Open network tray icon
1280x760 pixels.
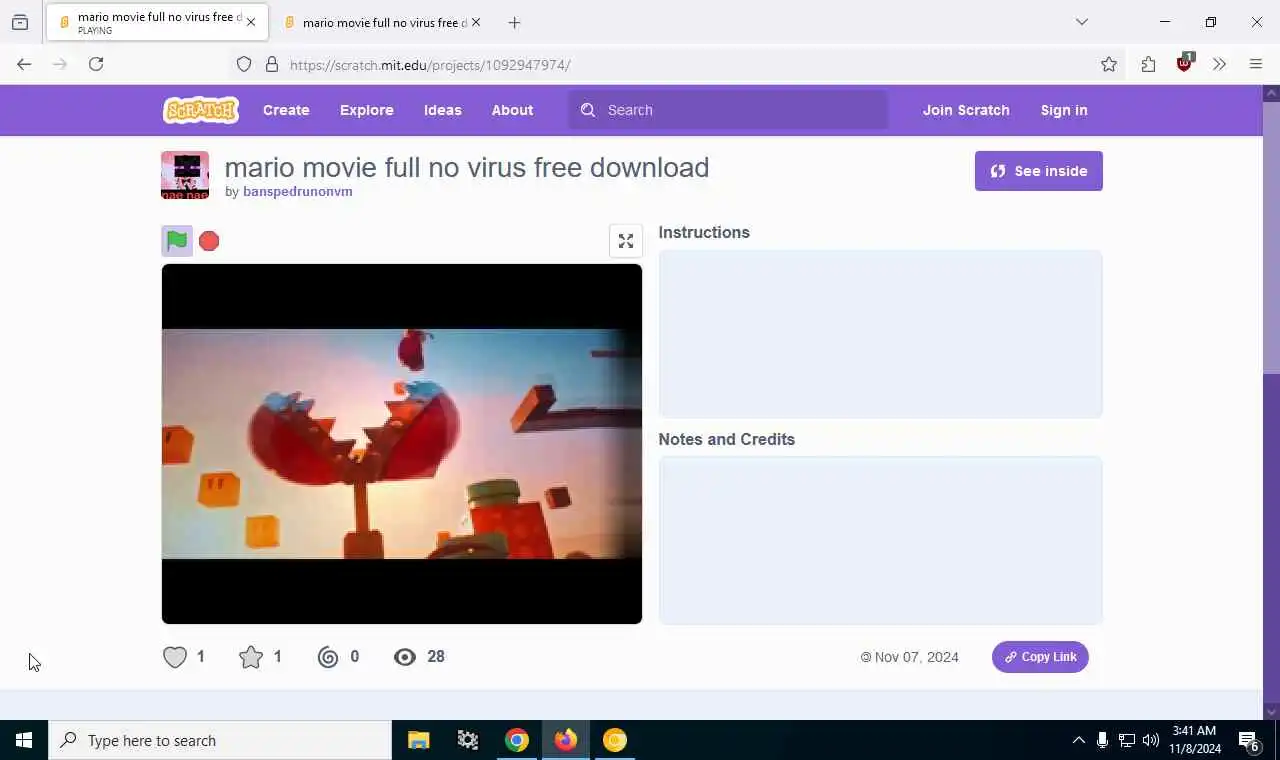1127,740
